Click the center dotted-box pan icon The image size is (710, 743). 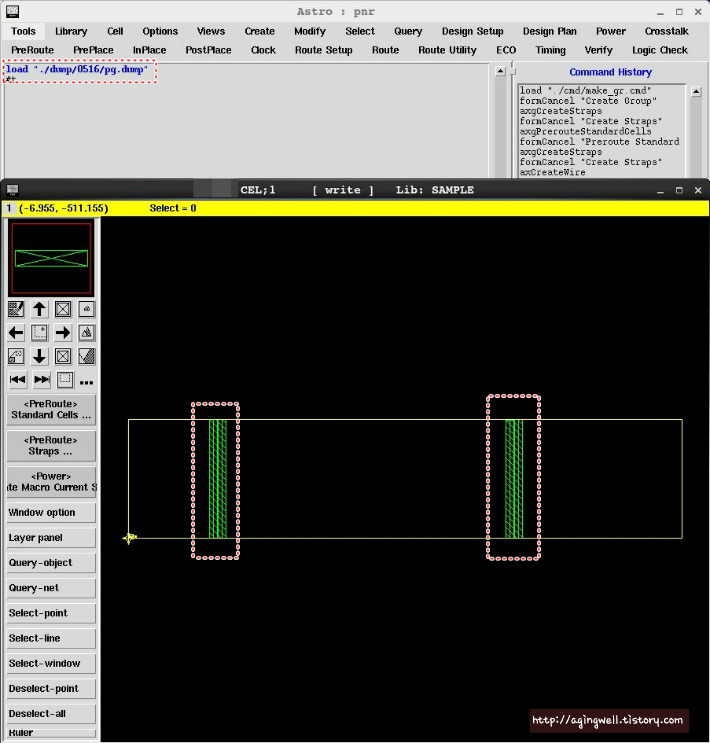coord(39,333)
